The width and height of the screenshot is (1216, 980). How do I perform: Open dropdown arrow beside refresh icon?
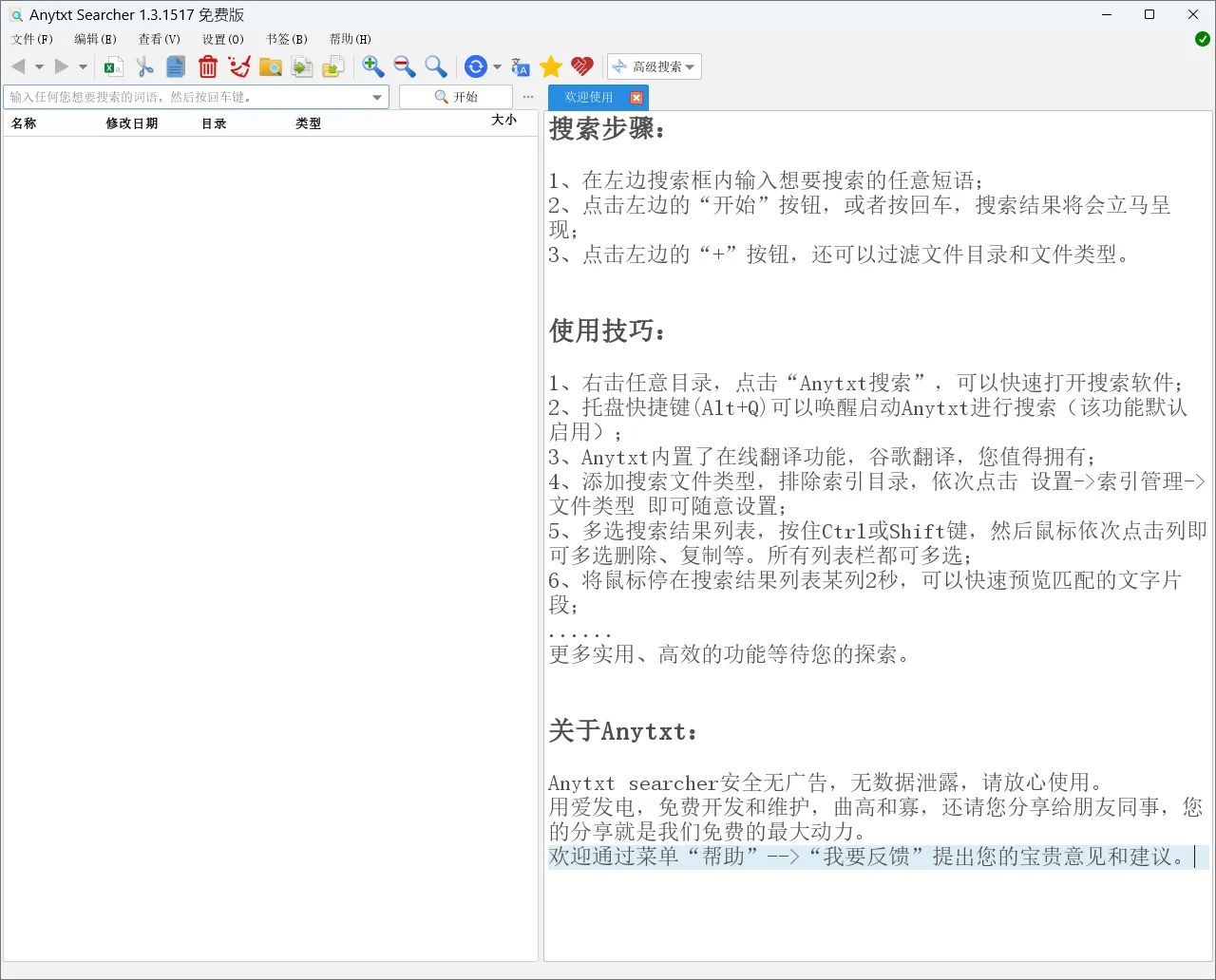(497, 66)
